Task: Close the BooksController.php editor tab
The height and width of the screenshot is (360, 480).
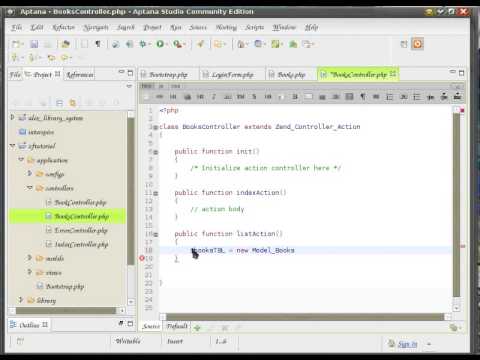Action: (393, 73)
